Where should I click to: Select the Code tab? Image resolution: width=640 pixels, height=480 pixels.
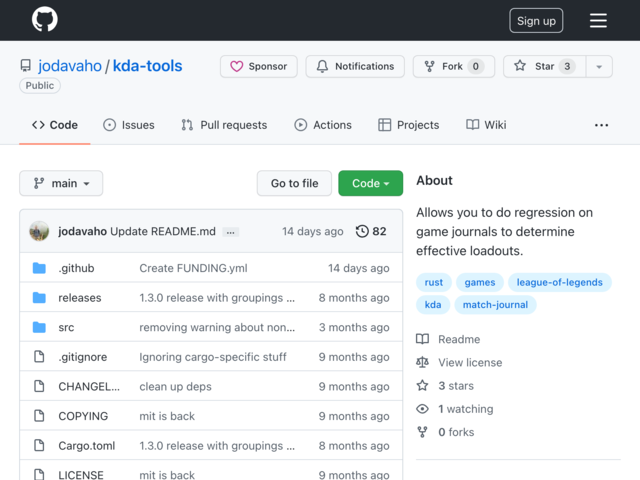point(55,125)
